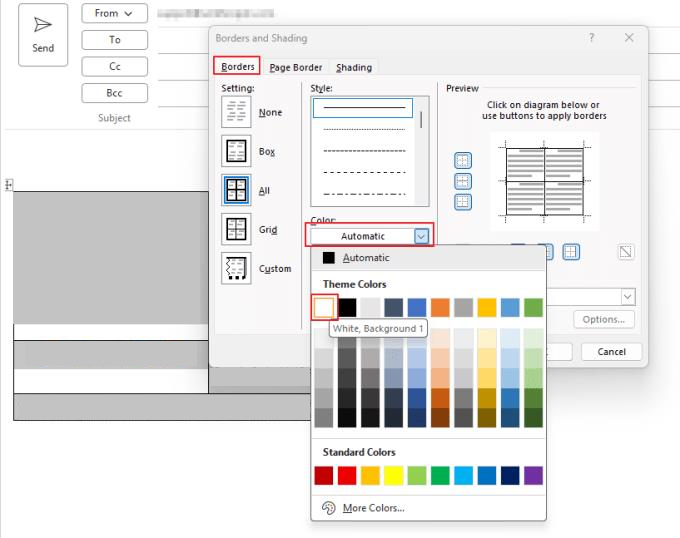Click the More Colors palette icon
This screenshot has width=680, height=538.
pos(329,508)
